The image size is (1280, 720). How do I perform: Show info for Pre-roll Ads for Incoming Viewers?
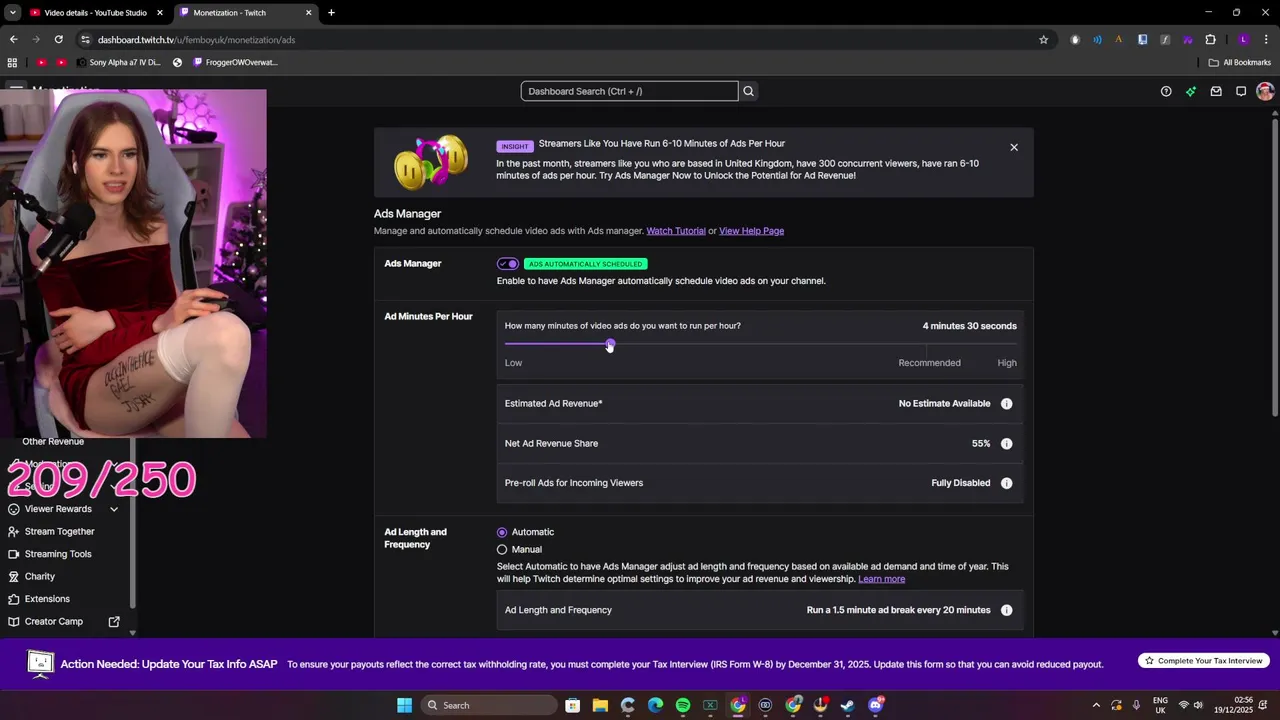tap(1007, 483)
